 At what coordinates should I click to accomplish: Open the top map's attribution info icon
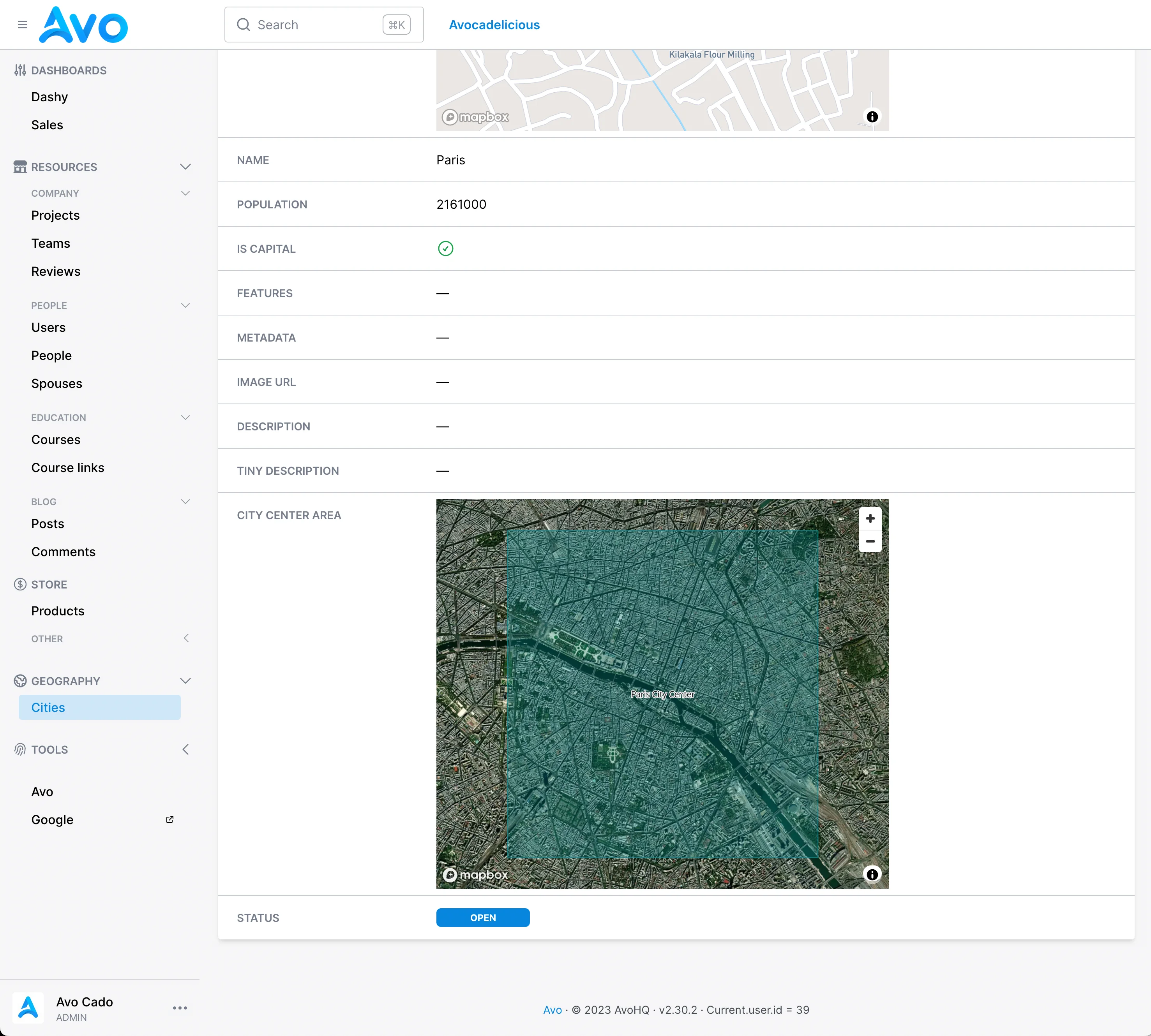pyautogui.click(x=872, y=117)
